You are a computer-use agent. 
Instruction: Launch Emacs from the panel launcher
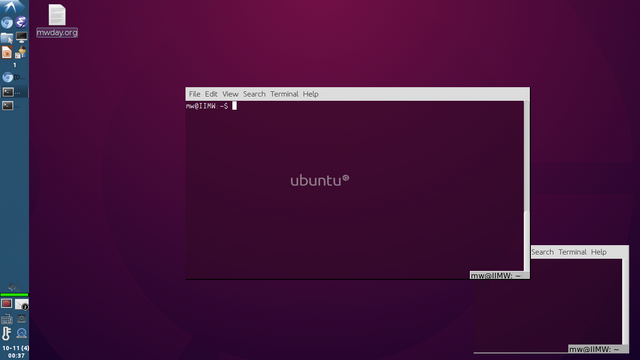(21, 22)
